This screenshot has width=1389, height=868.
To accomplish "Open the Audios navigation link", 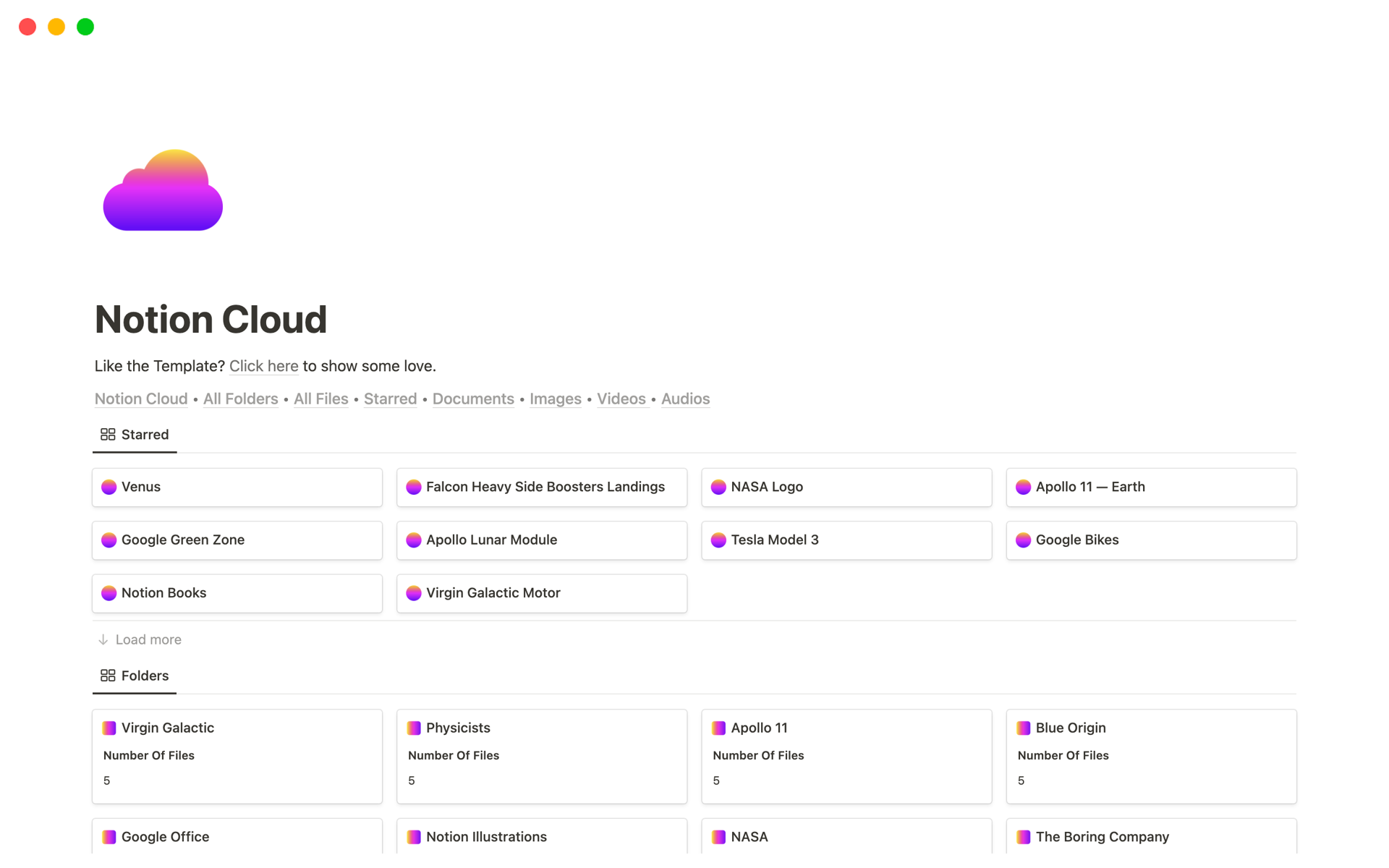I will (685, 399).
